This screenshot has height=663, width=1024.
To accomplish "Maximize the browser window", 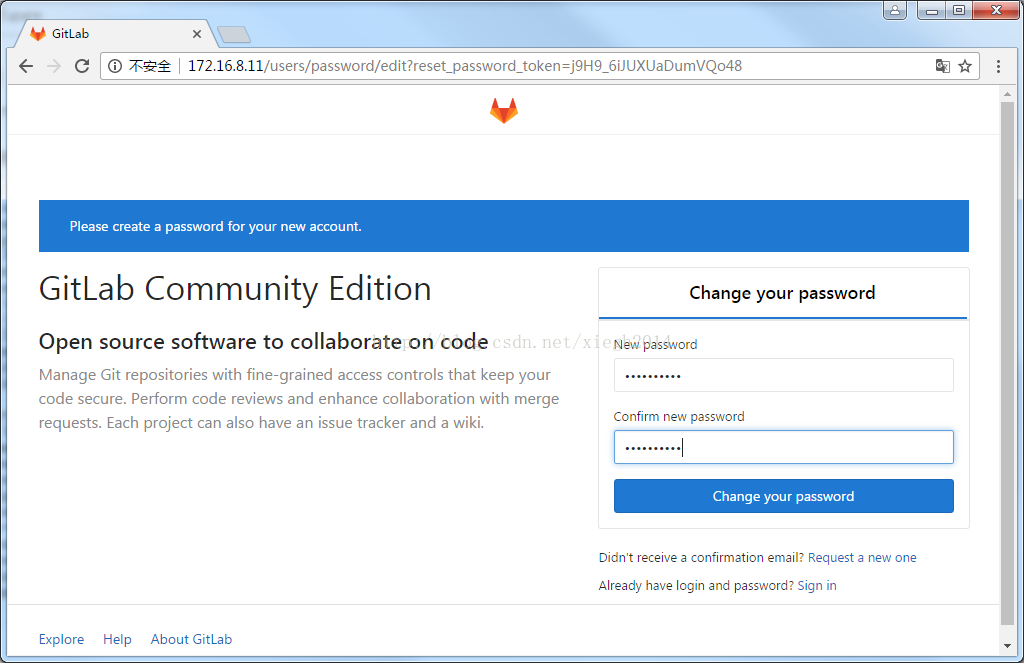I will click(x=959, y=10).
